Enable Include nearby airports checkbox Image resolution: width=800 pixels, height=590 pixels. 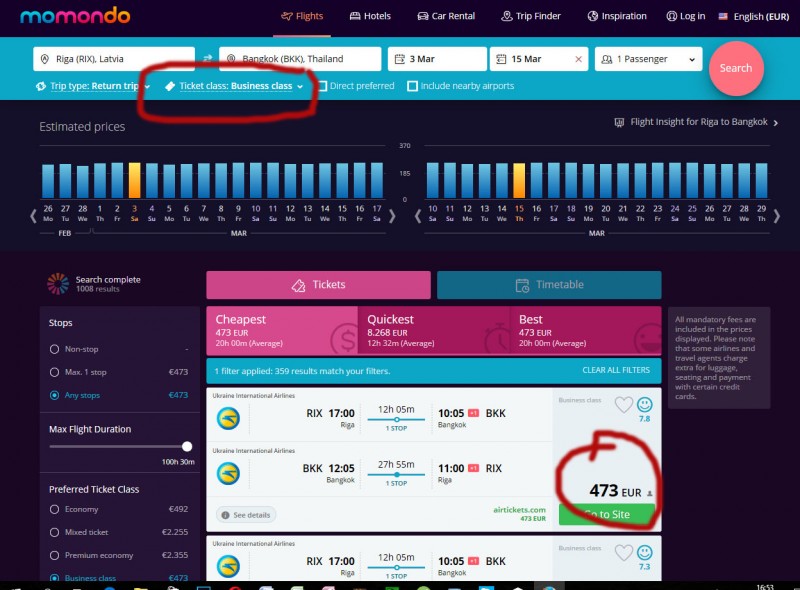(412, 86)
